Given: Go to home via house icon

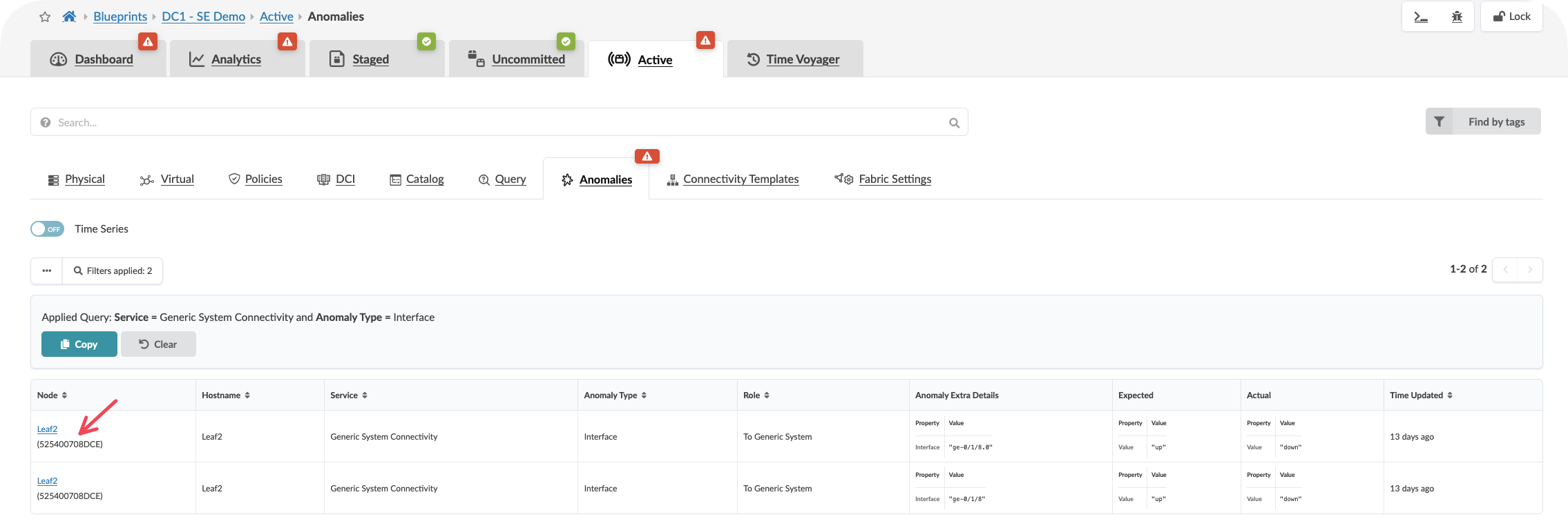Looking at the screenshot, I should [x=69, y=17].
